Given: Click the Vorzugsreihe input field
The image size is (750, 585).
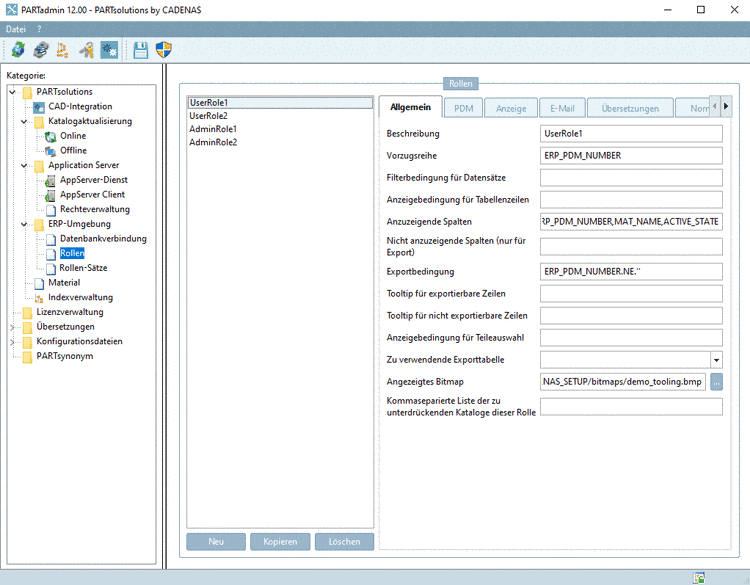Looking at the screenshot, I should tap(631, 155).
